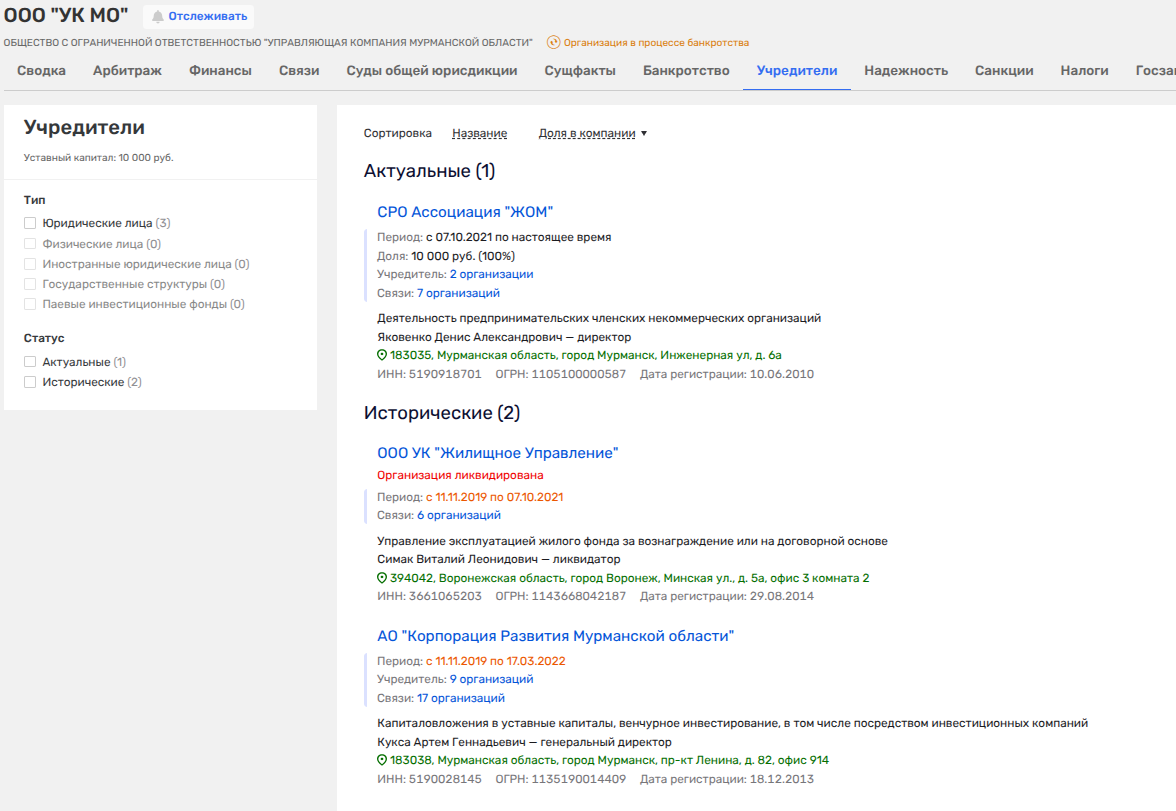Click the bankruptcy status icon near the company name
The width and height of the screenshot is (1176, 811).
click(x=554, y=43)
